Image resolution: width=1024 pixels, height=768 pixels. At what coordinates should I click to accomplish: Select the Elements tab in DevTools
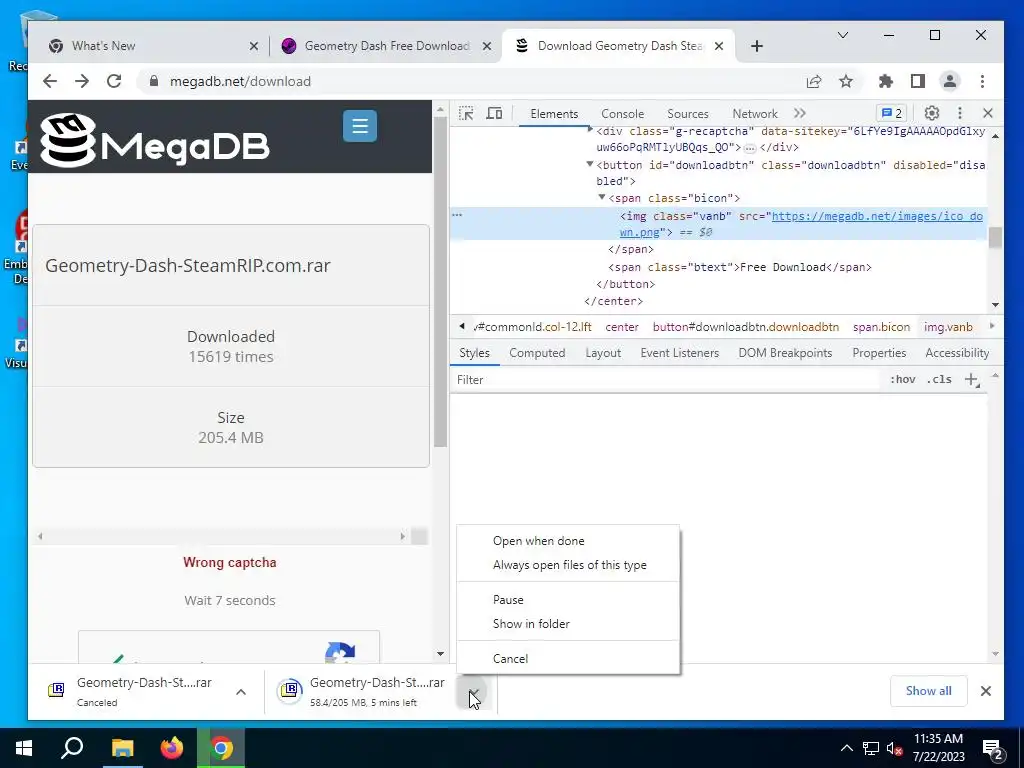click(x=554, y=114)
